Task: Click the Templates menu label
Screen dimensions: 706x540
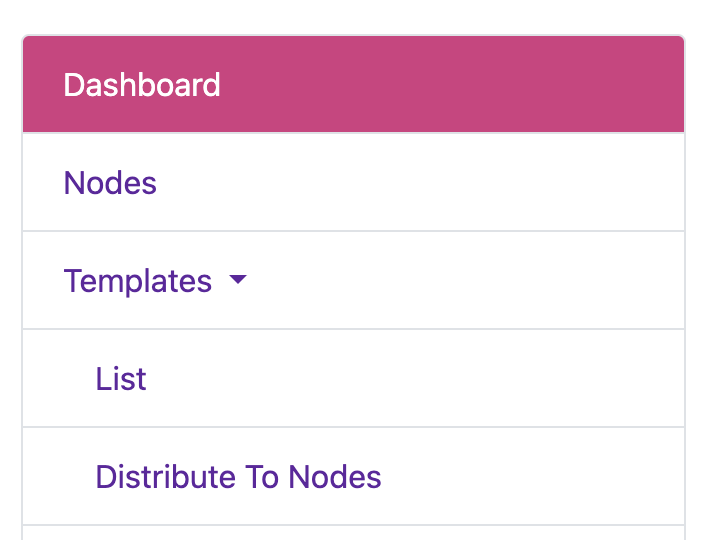Action: [138, 281]
